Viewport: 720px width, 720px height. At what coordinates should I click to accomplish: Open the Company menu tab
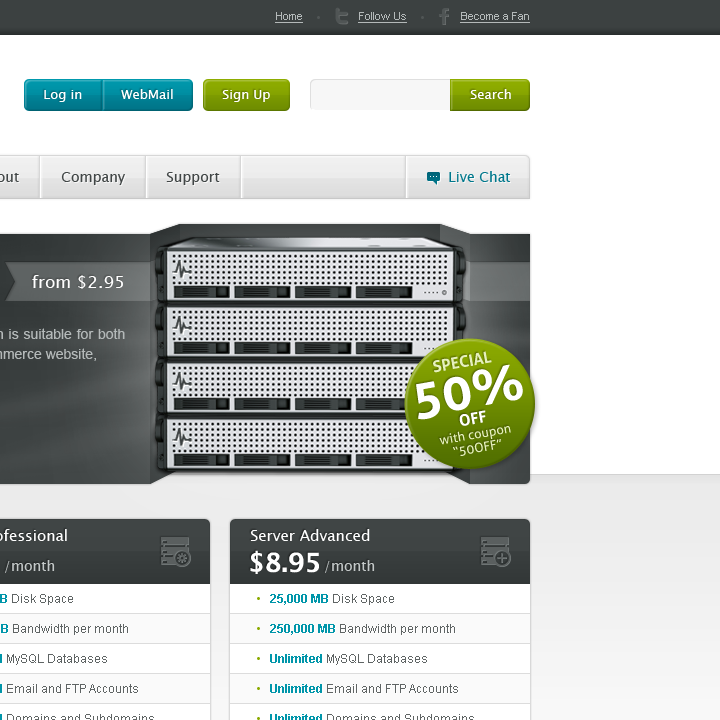[x=93, y=177]
